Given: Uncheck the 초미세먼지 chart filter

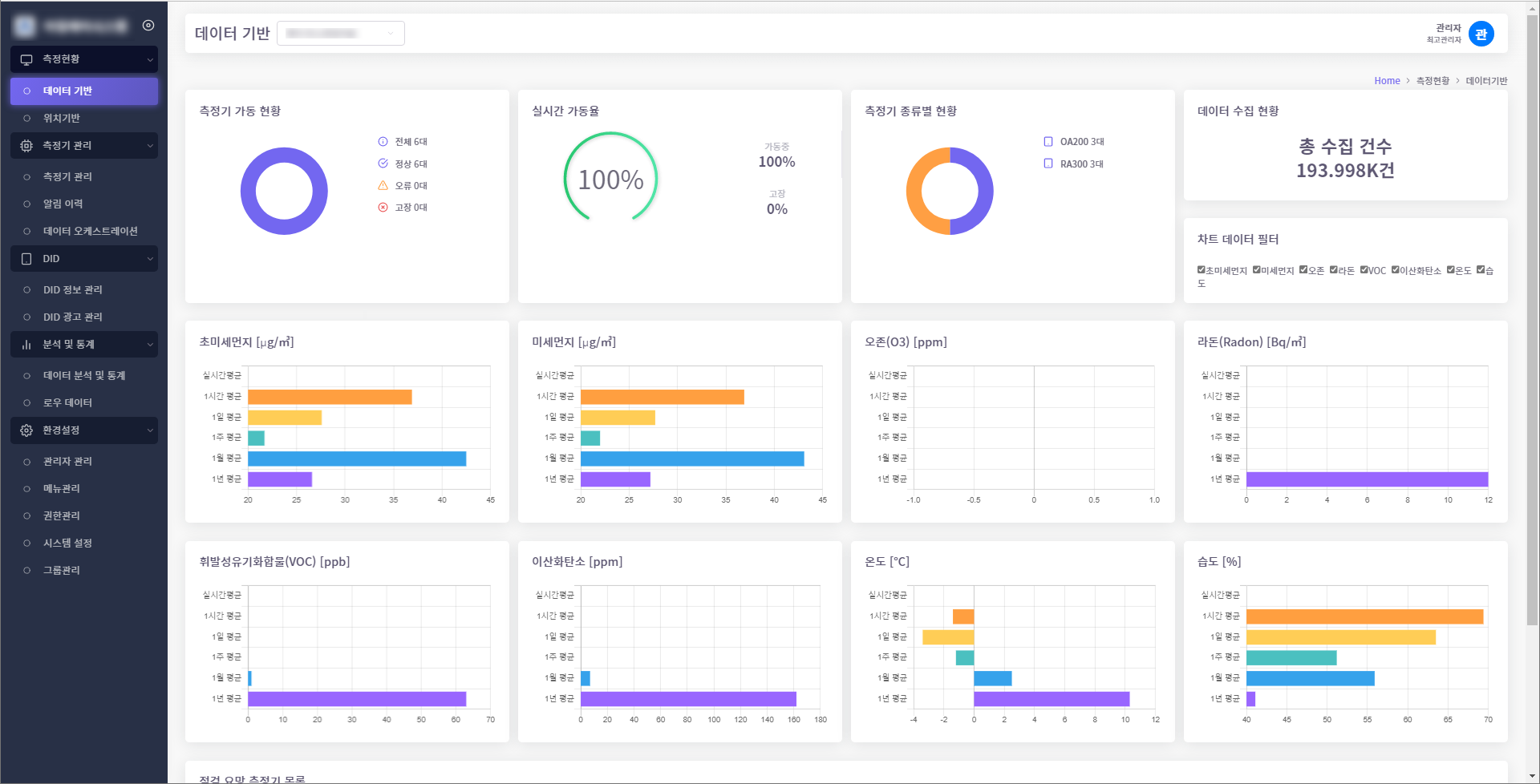Looking at the screenshot, I should pyautogui.click(x=1202, y=270).
